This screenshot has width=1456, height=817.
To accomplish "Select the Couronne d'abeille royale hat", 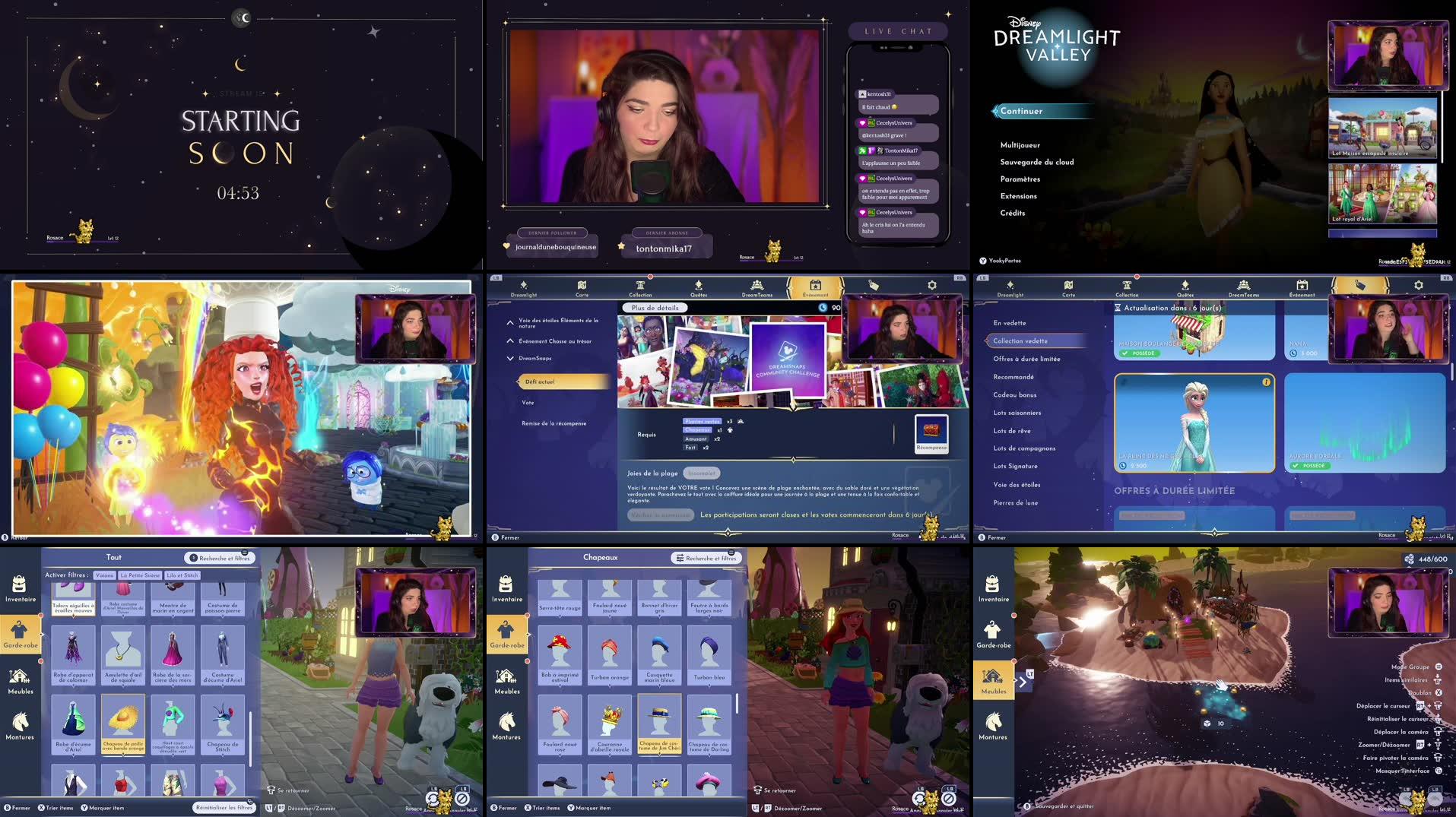I will pyautogui.click(x=610, y=724).
